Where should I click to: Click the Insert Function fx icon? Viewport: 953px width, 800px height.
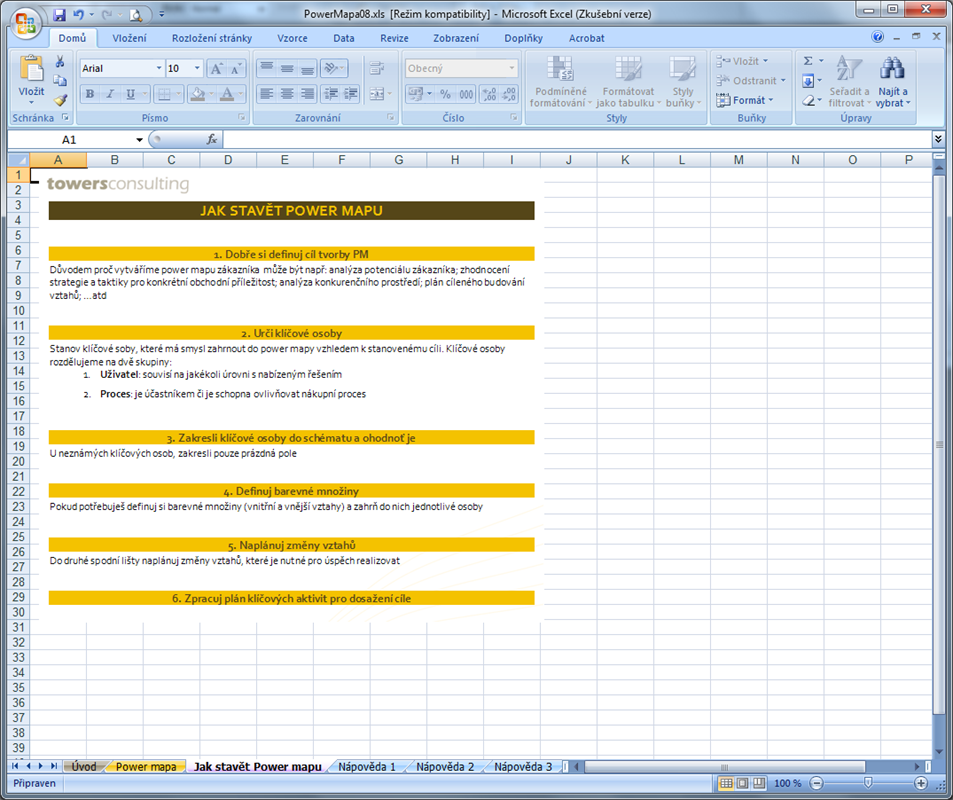pyautogui.click(x=212, y=140)
